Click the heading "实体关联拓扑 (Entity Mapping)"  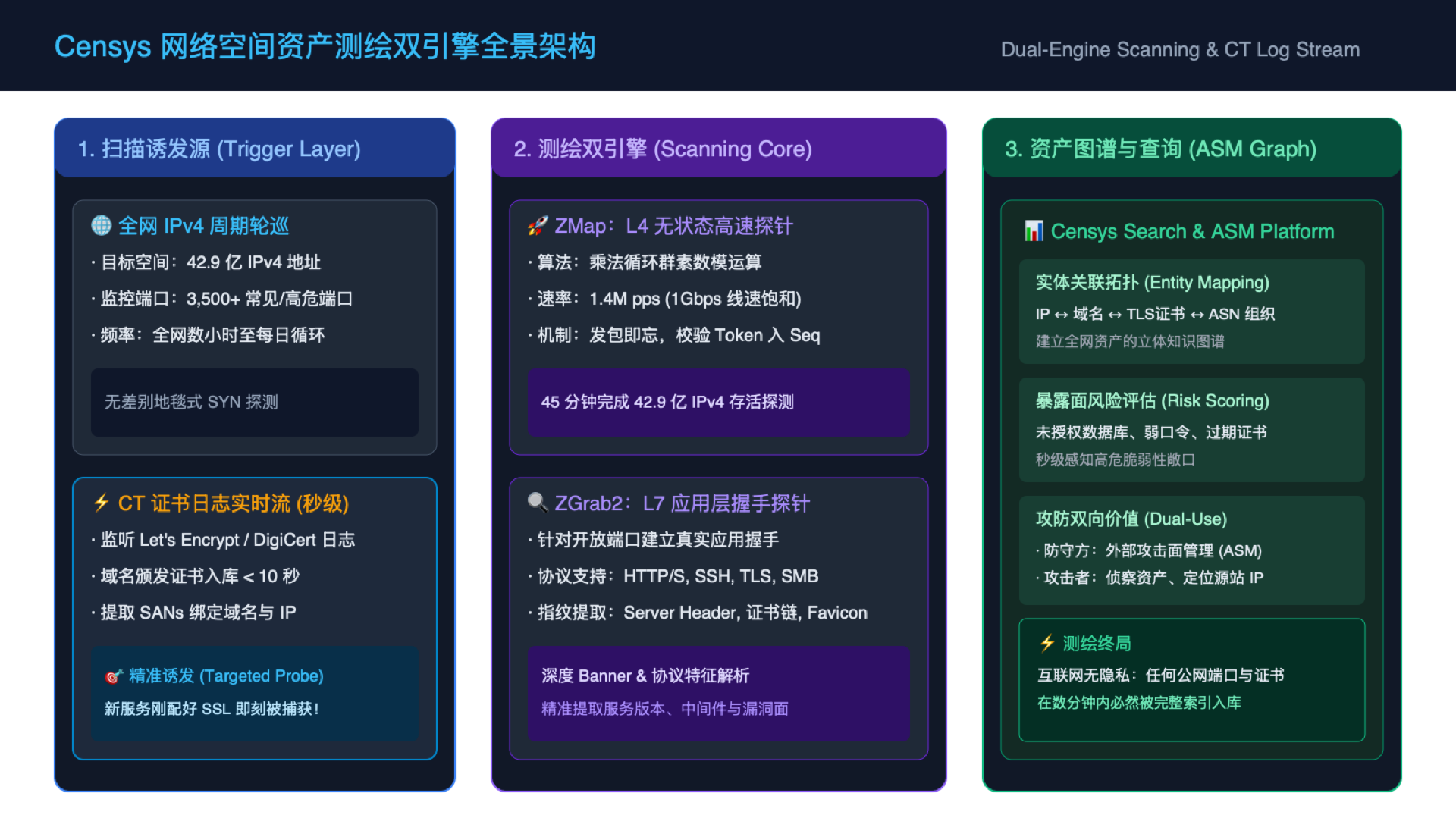click(x=1152, y=282)
